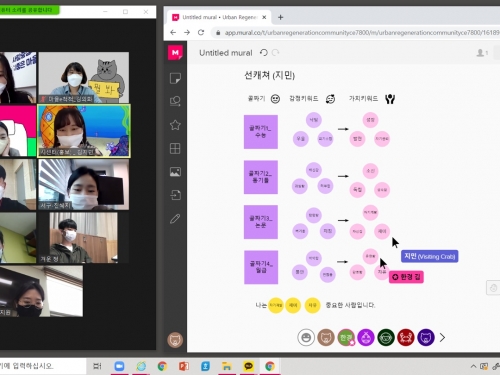Click the green 한경 collaborator avatar

346,337
